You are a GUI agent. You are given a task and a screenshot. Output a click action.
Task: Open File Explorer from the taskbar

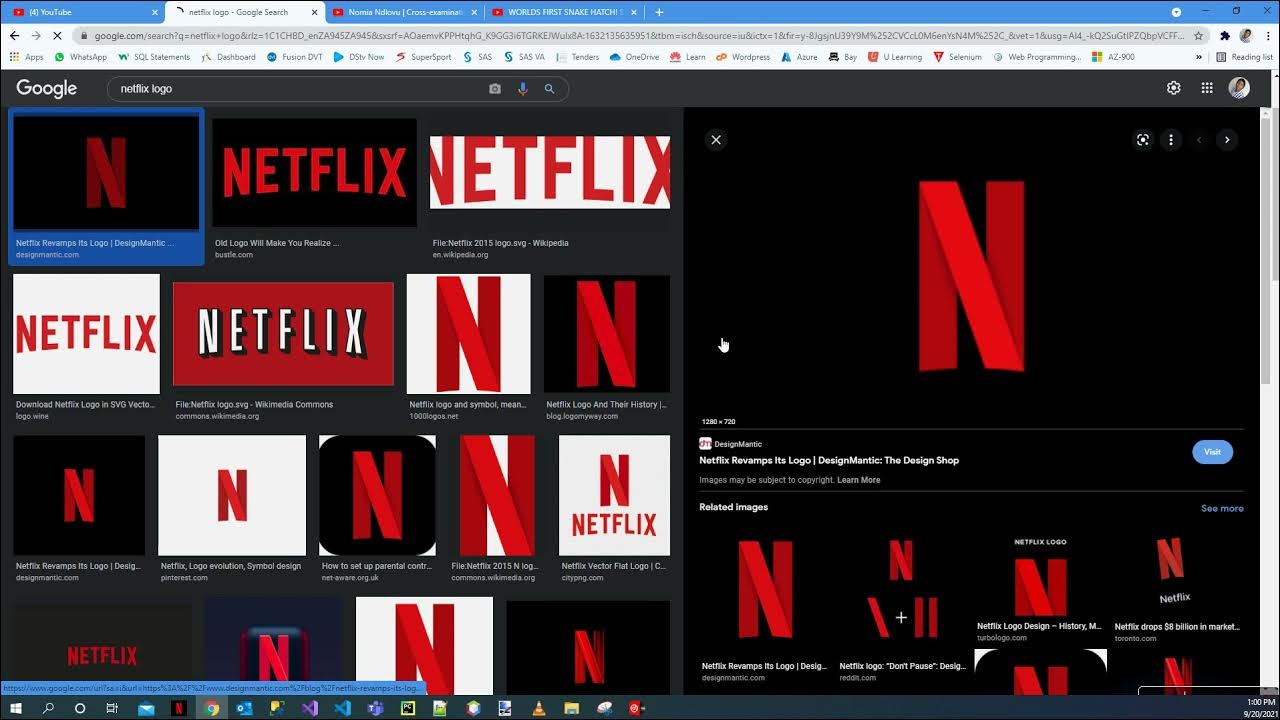coord(571,708)
